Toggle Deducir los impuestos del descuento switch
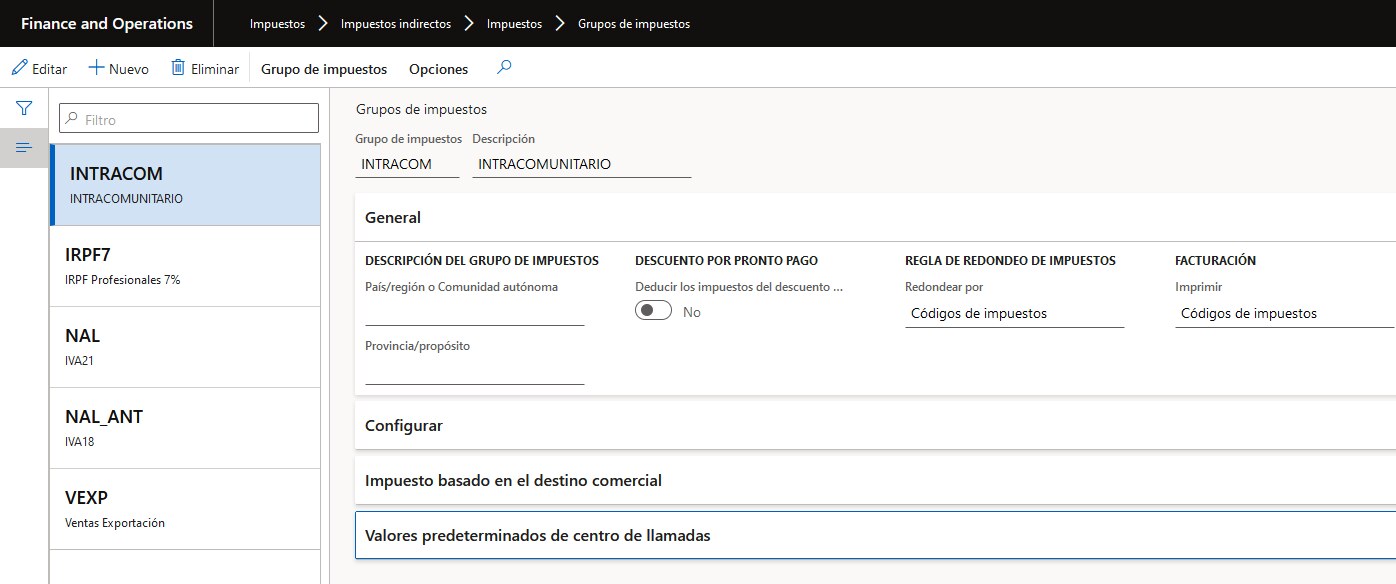 pos(654,312)
